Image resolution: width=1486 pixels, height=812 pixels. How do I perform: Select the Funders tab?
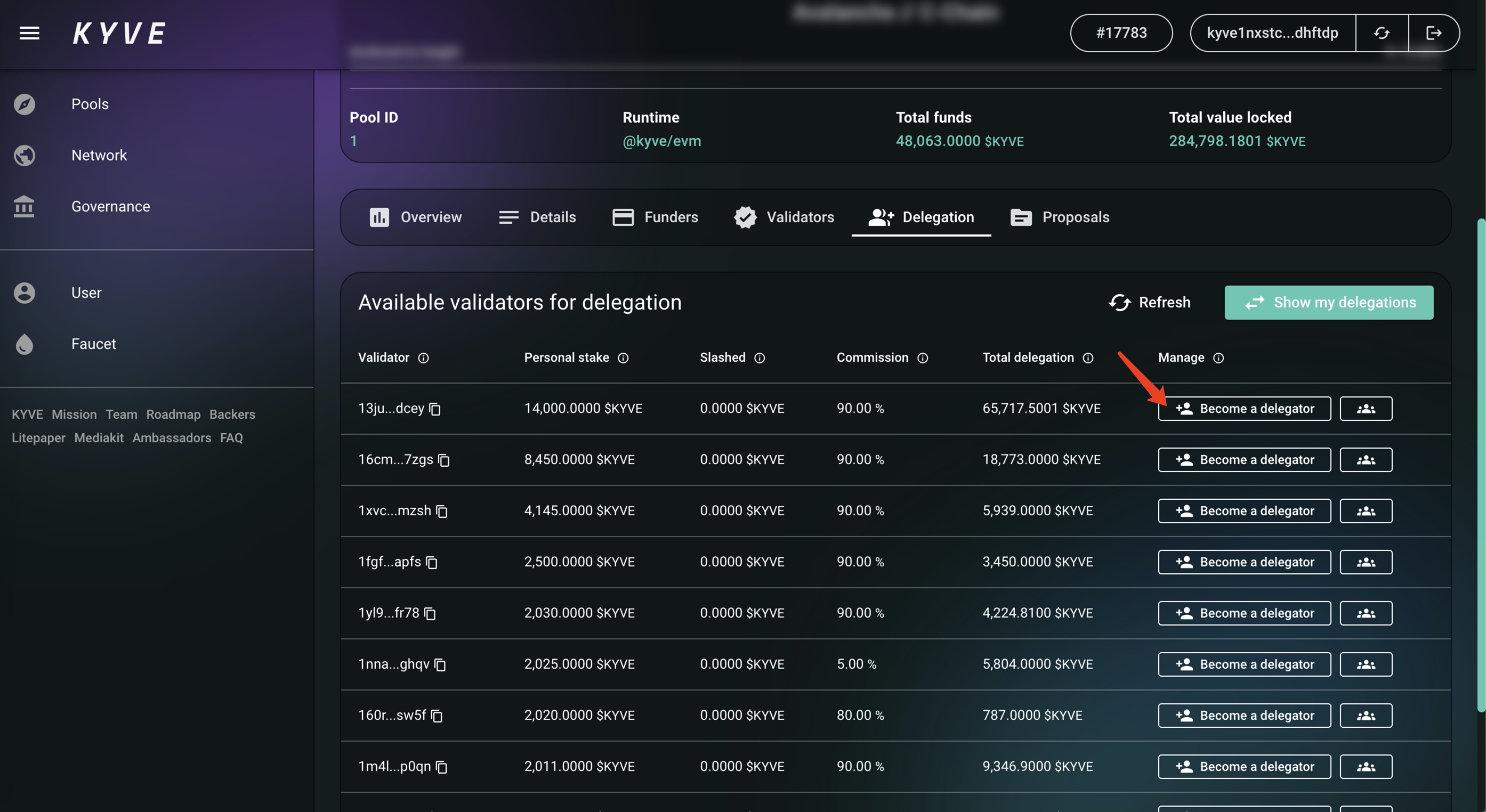655,217
